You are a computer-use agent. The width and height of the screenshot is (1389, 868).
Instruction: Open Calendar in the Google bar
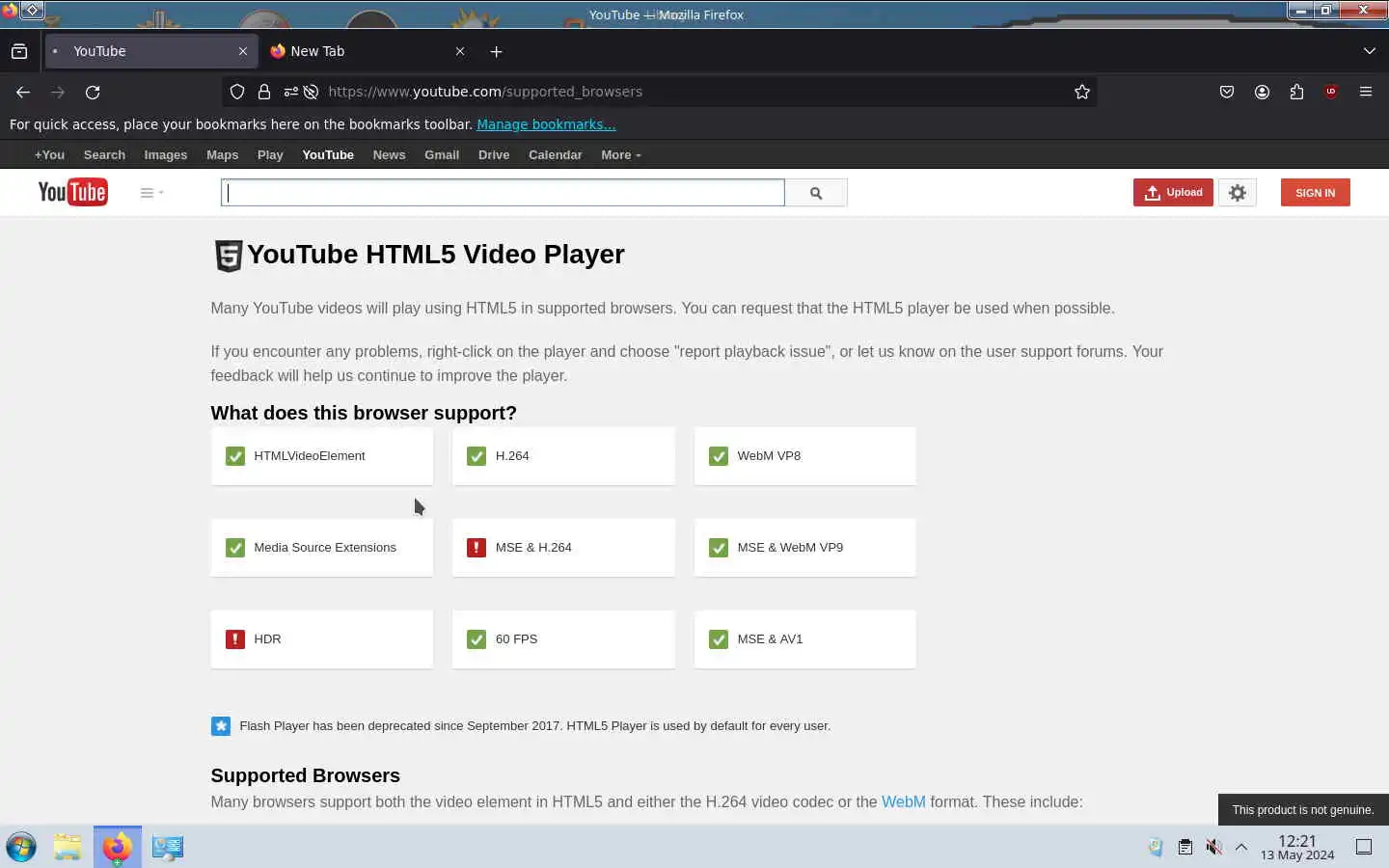555,155
